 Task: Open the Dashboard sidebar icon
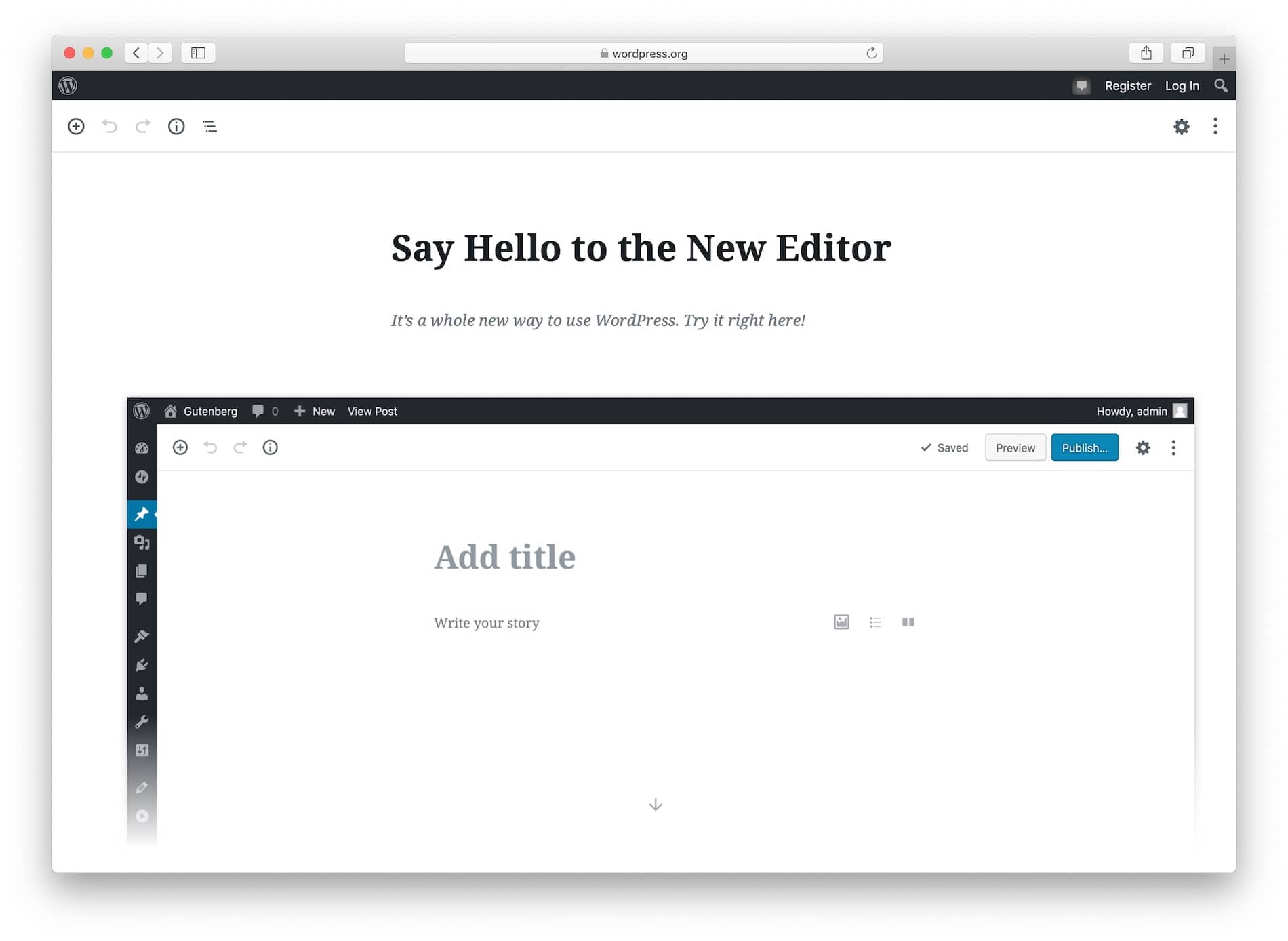[x=142, y=448]
